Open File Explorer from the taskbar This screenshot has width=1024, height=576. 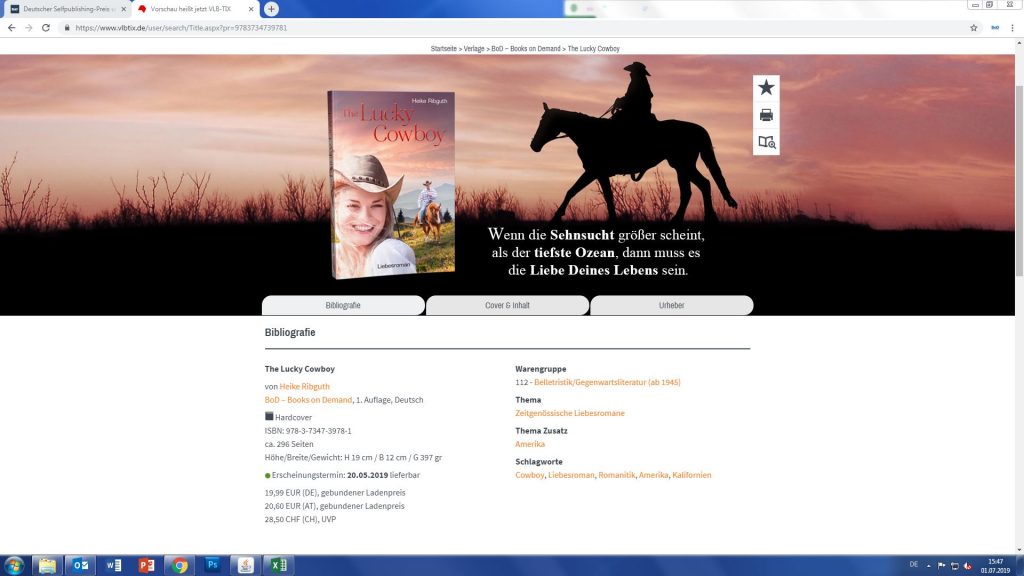tap(47, 566)
